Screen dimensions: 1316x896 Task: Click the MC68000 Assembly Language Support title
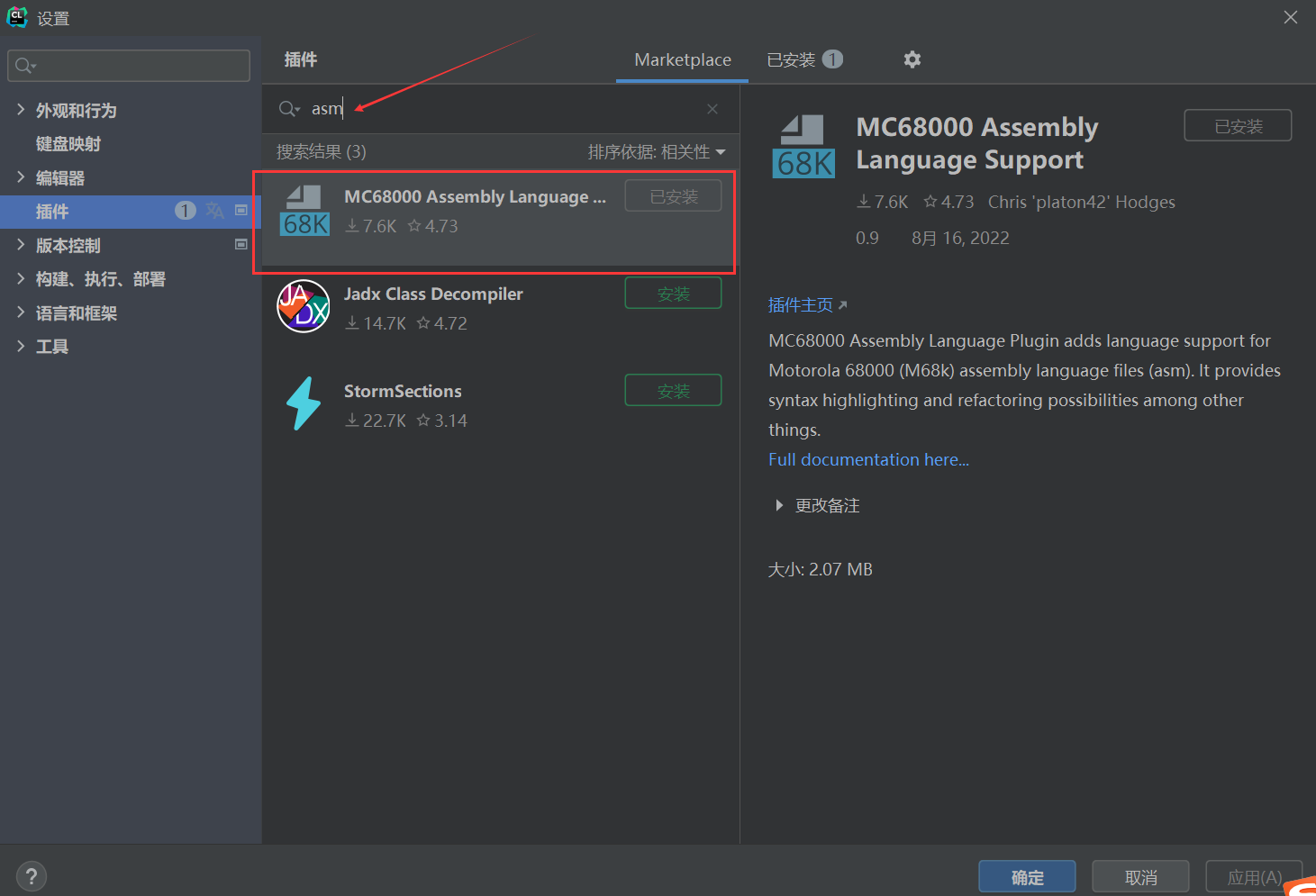(x=977, y=143)
